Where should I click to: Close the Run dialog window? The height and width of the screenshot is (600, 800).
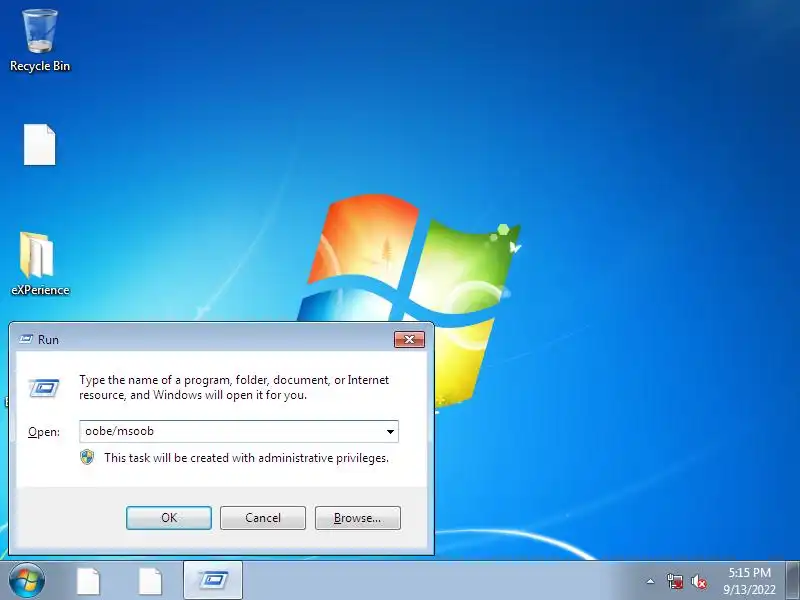tap(409, 339)
